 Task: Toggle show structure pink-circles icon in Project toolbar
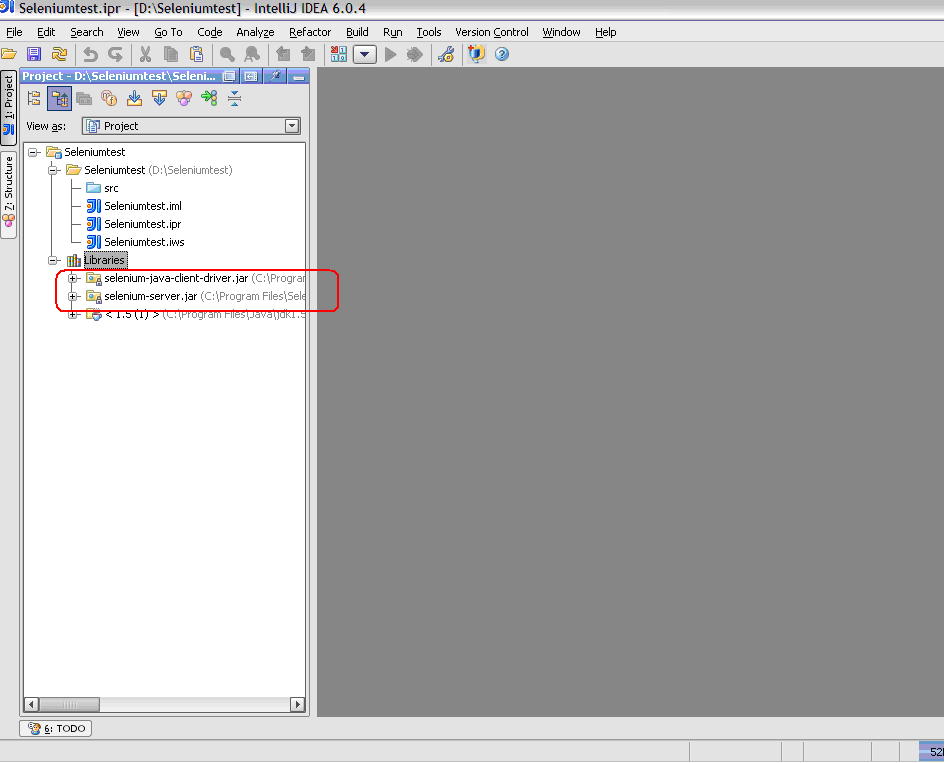point(184,98)
